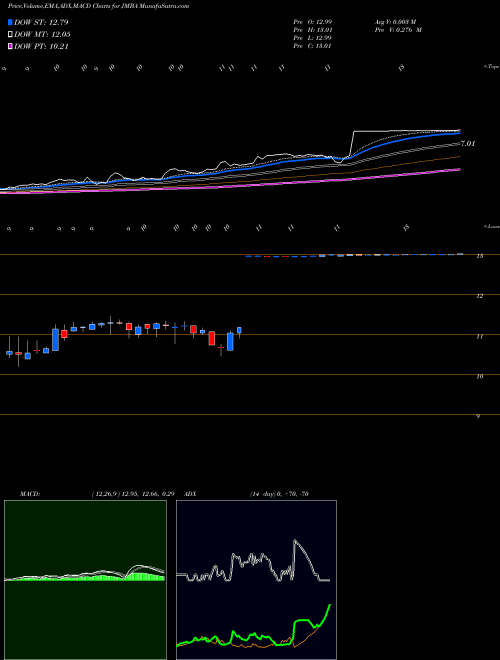Viewport: 500px width, 660px height.
Task: Click the ADX '(14 day) 6, +70, -70' values
Action: point(279,494)
